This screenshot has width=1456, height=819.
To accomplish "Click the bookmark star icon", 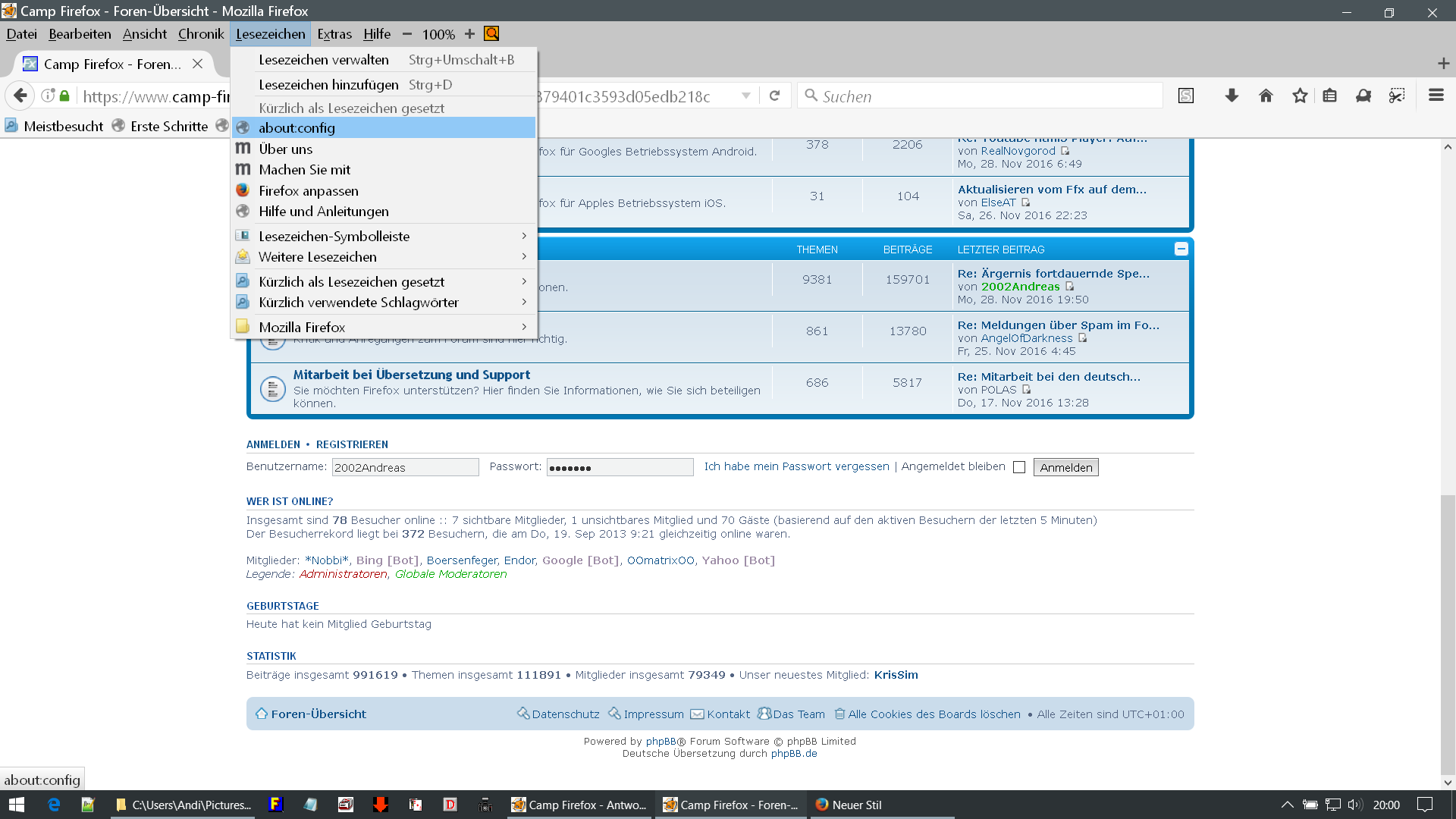I will tap(1300, 96).
